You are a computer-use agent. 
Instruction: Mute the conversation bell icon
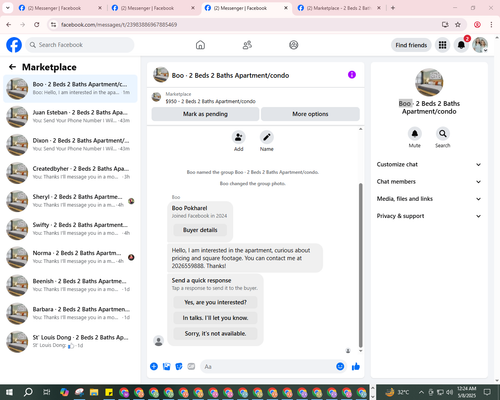tap(415, 134)
